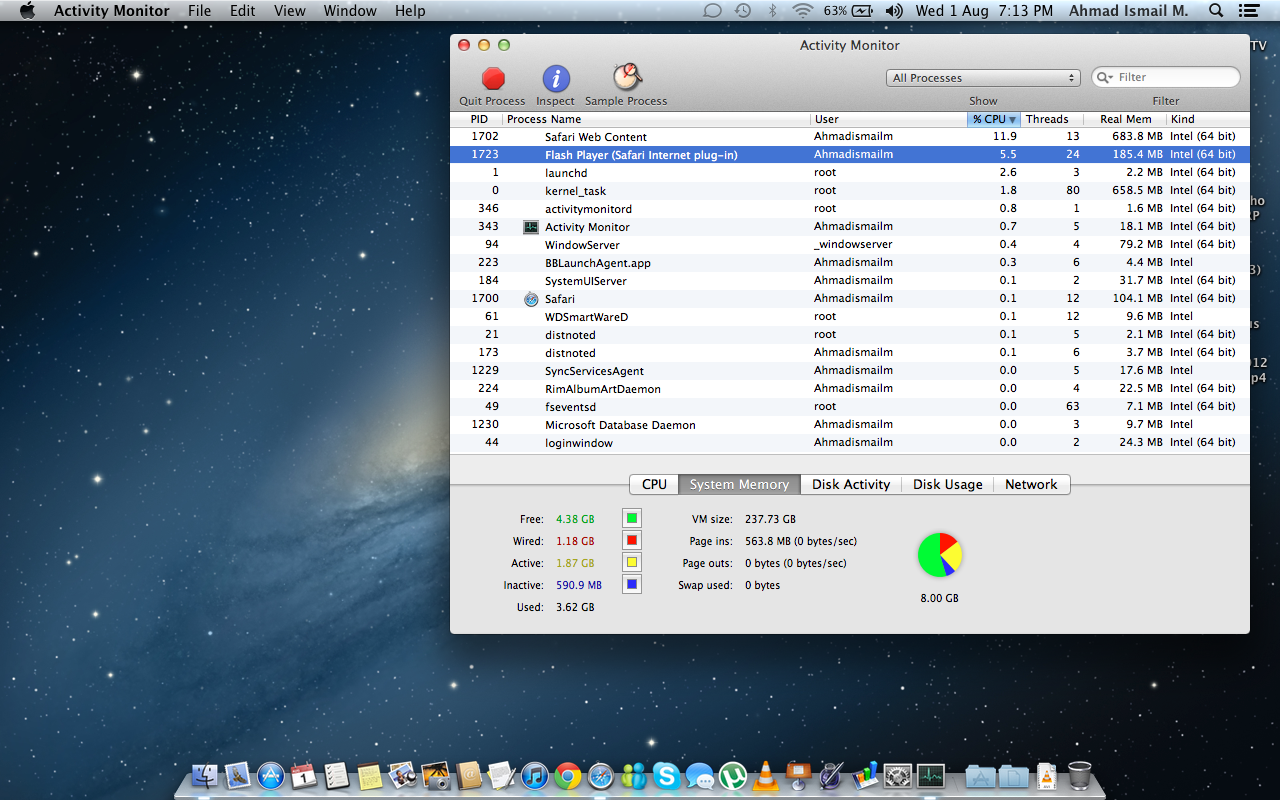Open Spotlight magnifier in the menu bar
This screenshot has height=800, width=1280.
click(1216, 11)
